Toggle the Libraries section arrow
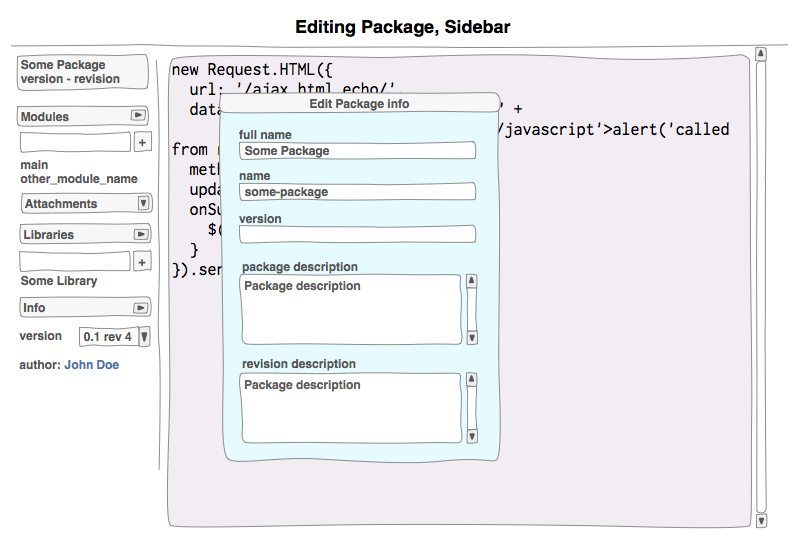Viewport: 806px width, 536px height. pos(141,234)
